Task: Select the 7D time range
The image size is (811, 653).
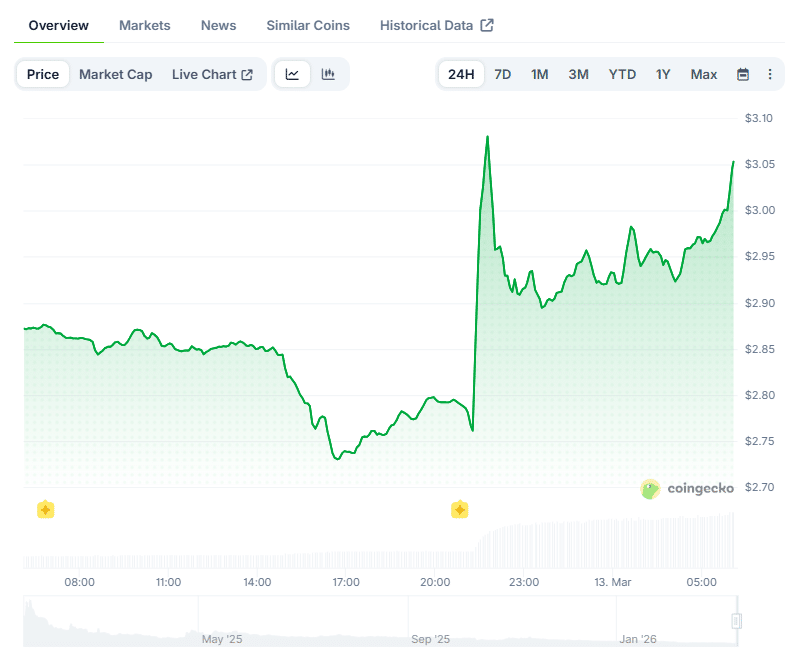Action: click(503, 74)
